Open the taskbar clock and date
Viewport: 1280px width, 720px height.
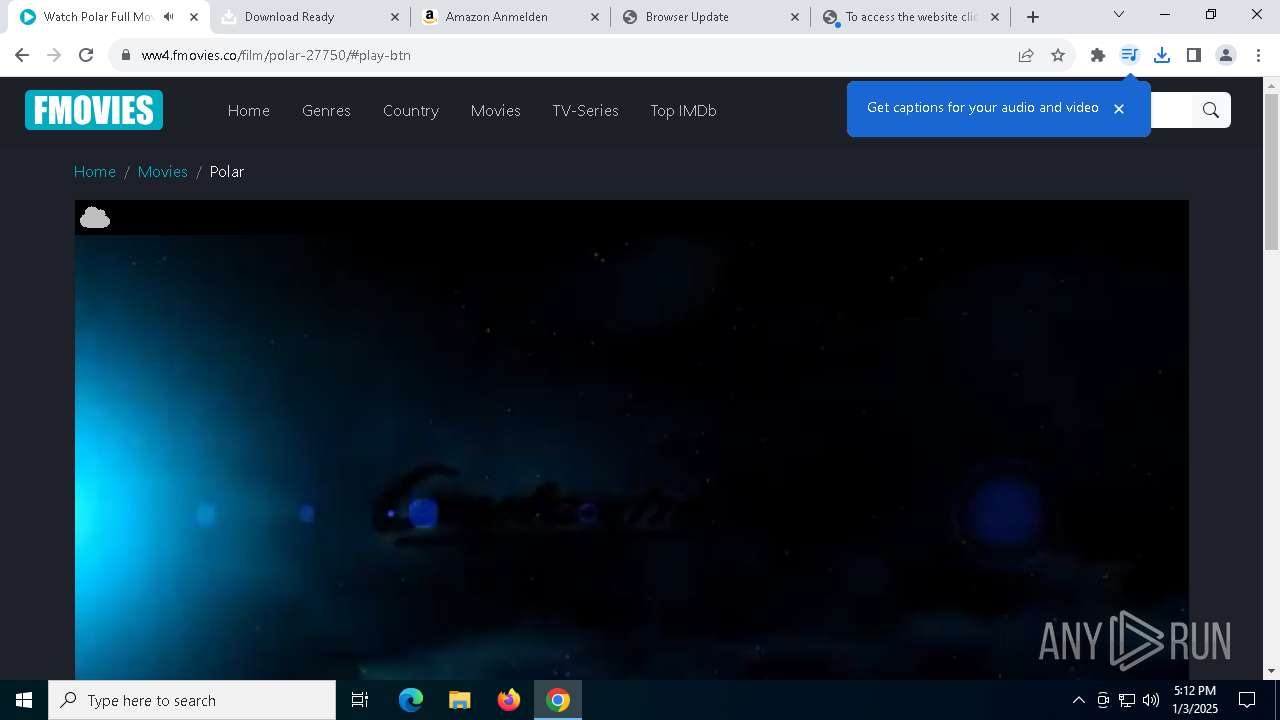pos(1195,700)
